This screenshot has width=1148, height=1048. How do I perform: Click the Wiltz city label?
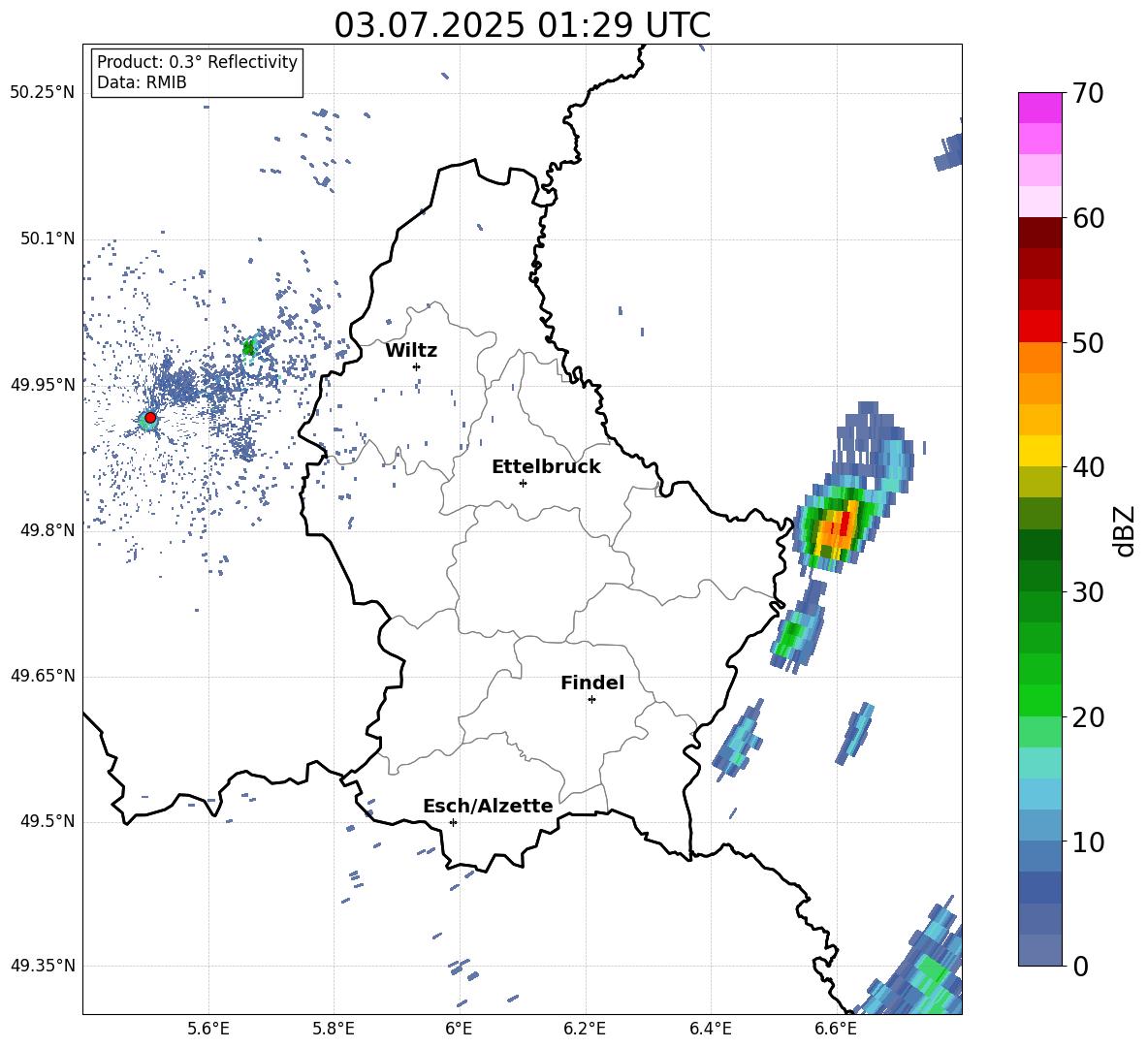tap(411, 351)
